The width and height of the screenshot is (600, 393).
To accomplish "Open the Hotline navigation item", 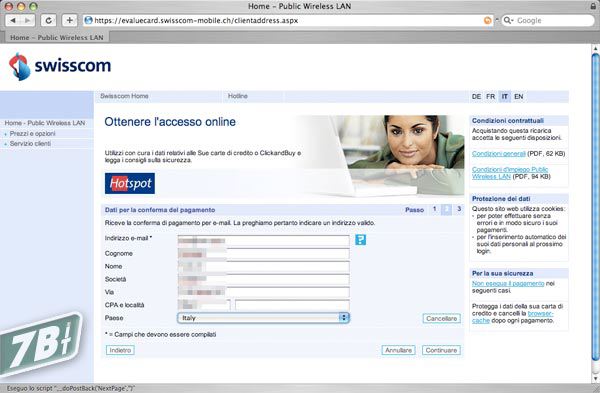I will tap(238, 96).
